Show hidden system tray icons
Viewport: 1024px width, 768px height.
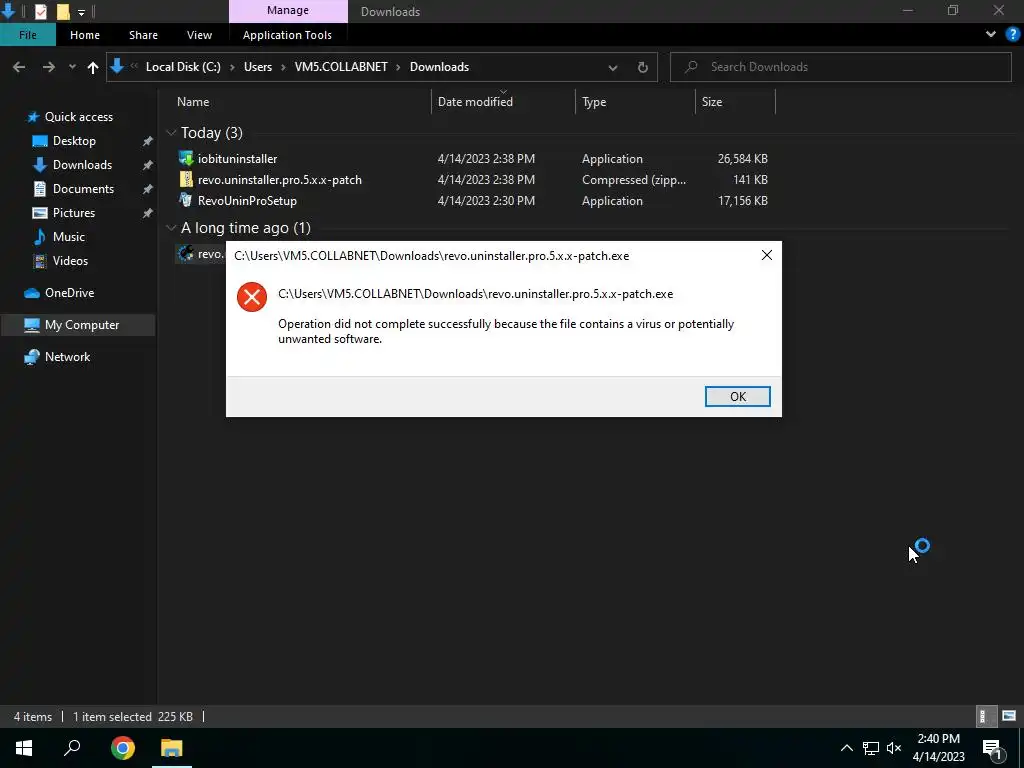coord(846,748)
